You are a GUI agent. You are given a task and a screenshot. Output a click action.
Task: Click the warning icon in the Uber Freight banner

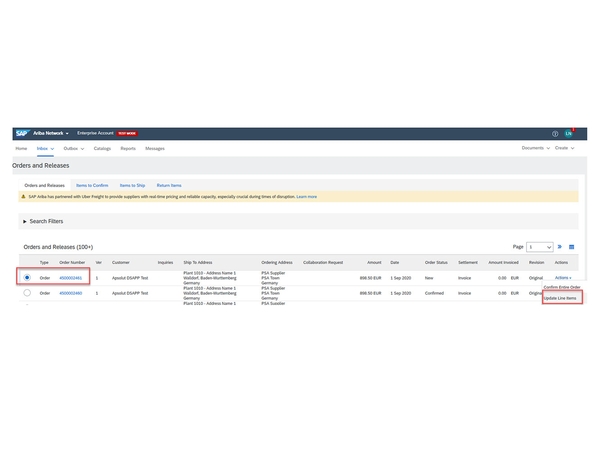pyautogui.click(x=24, y=197)
